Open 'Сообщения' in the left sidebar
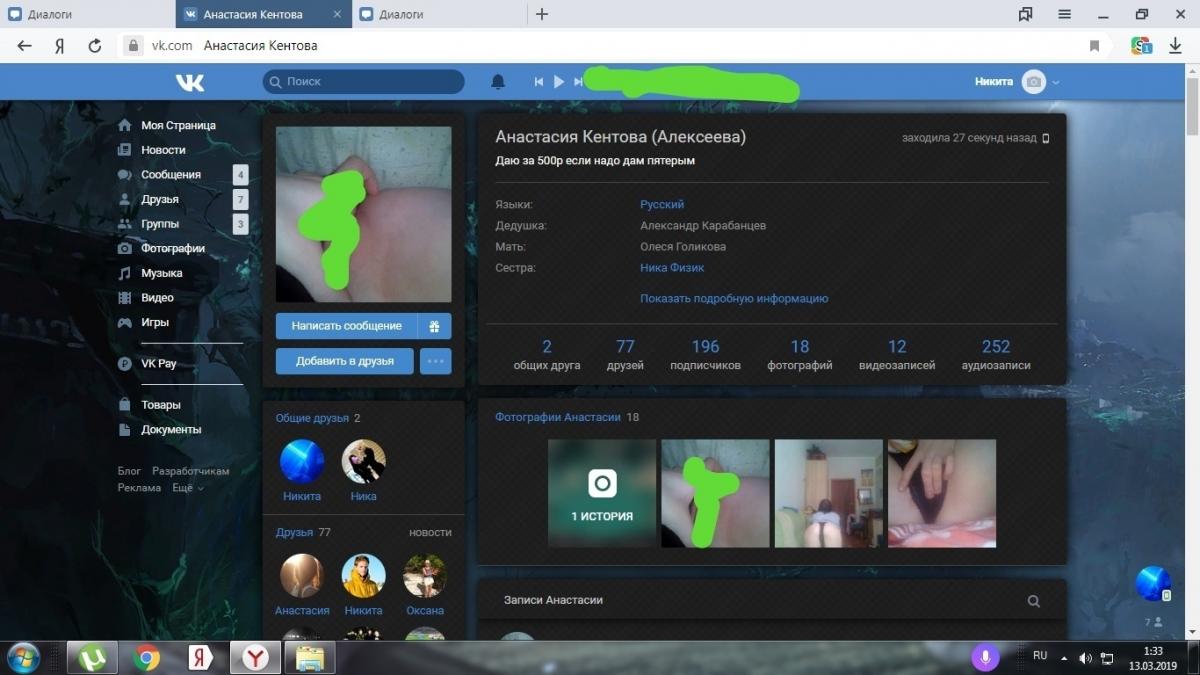Image resolution: width=1200 pixels, height=675 pixels. [170, 175]
